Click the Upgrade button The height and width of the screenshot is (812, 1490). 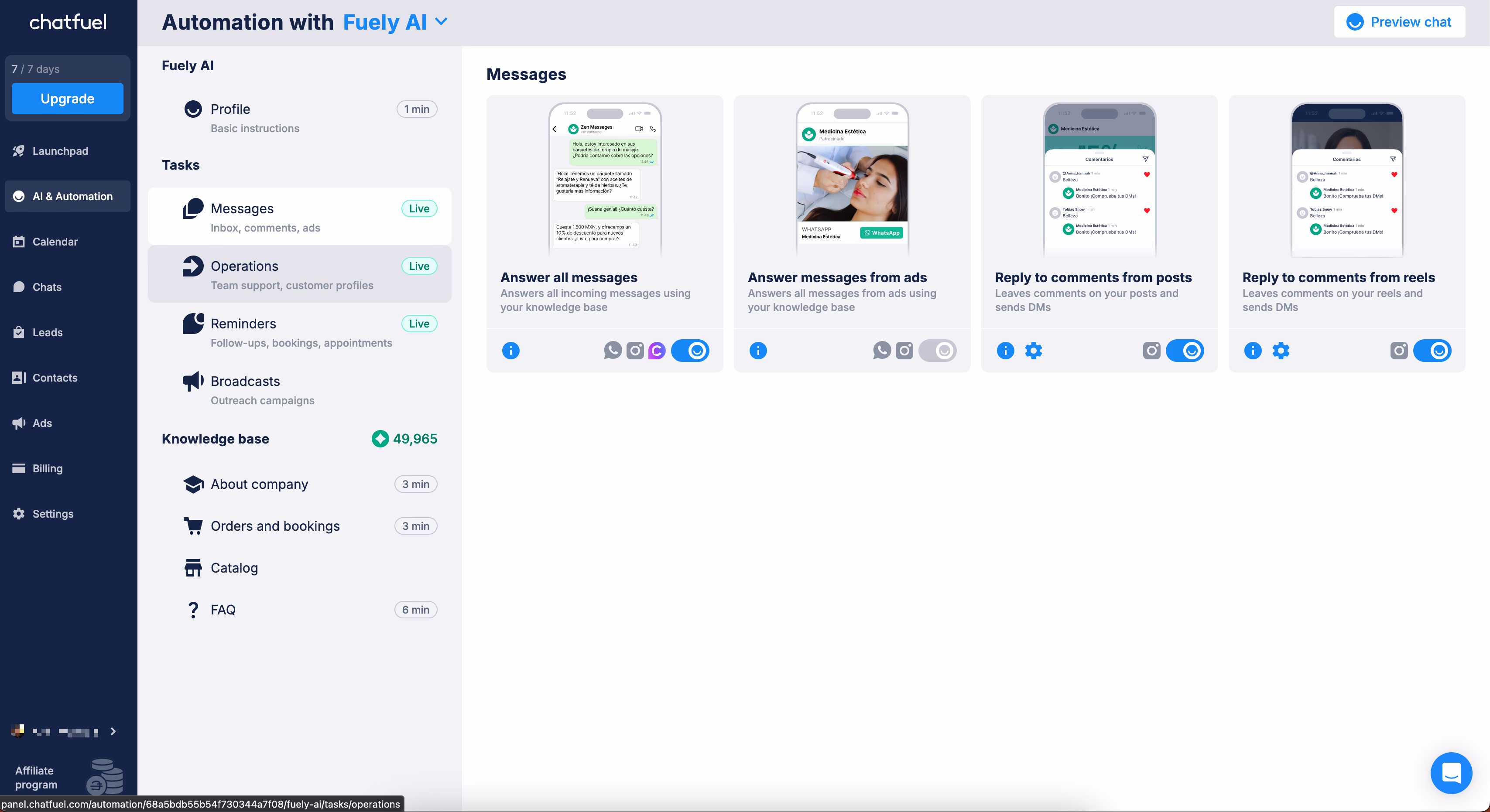click(67, 98)
